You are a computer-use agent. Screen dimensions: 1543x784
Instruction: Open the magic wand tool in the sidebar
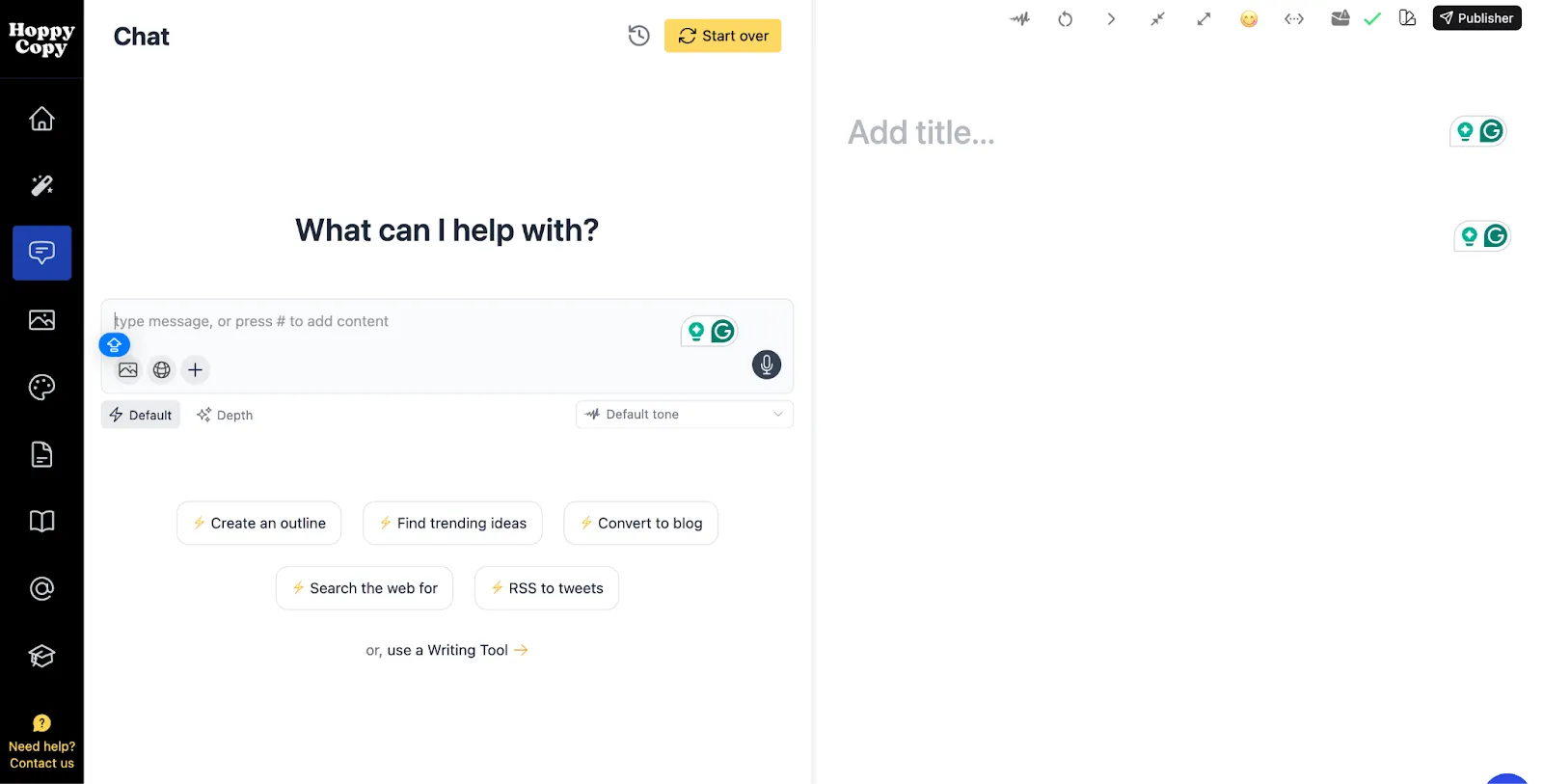[x=41, y=185]
